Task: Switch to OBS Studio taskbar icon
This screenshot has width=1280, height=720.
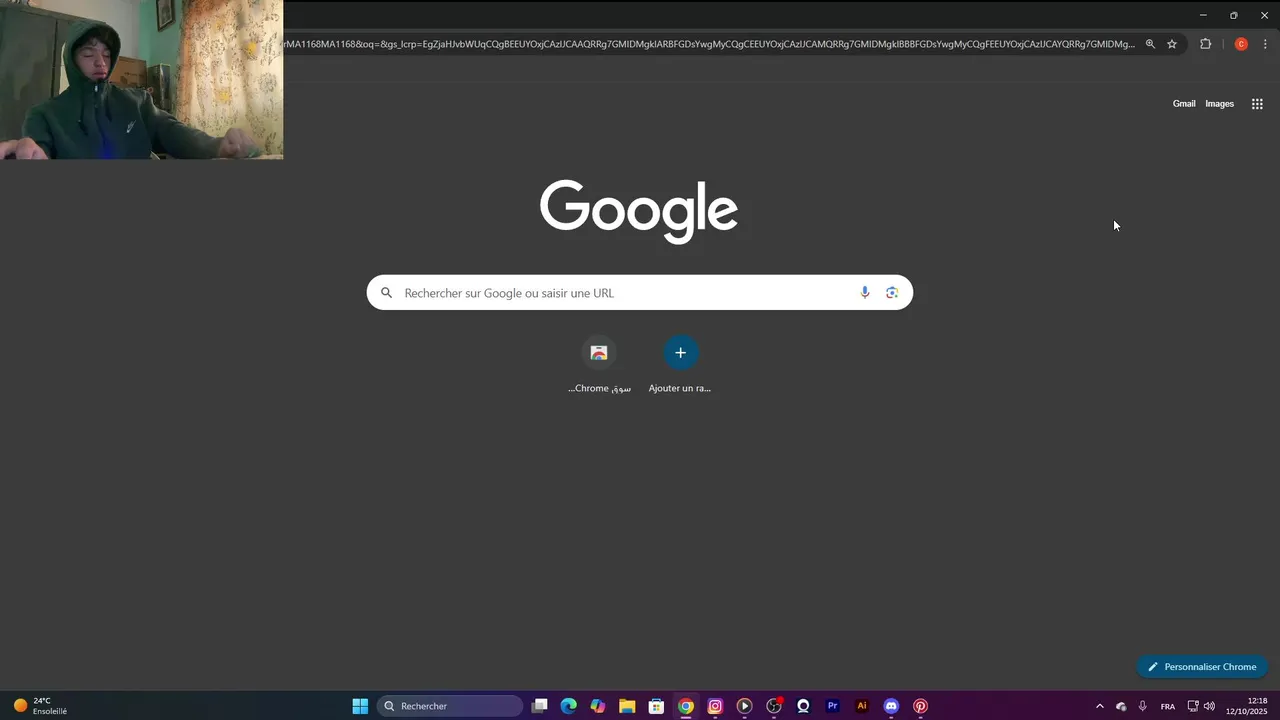Action: click(774, 706)
